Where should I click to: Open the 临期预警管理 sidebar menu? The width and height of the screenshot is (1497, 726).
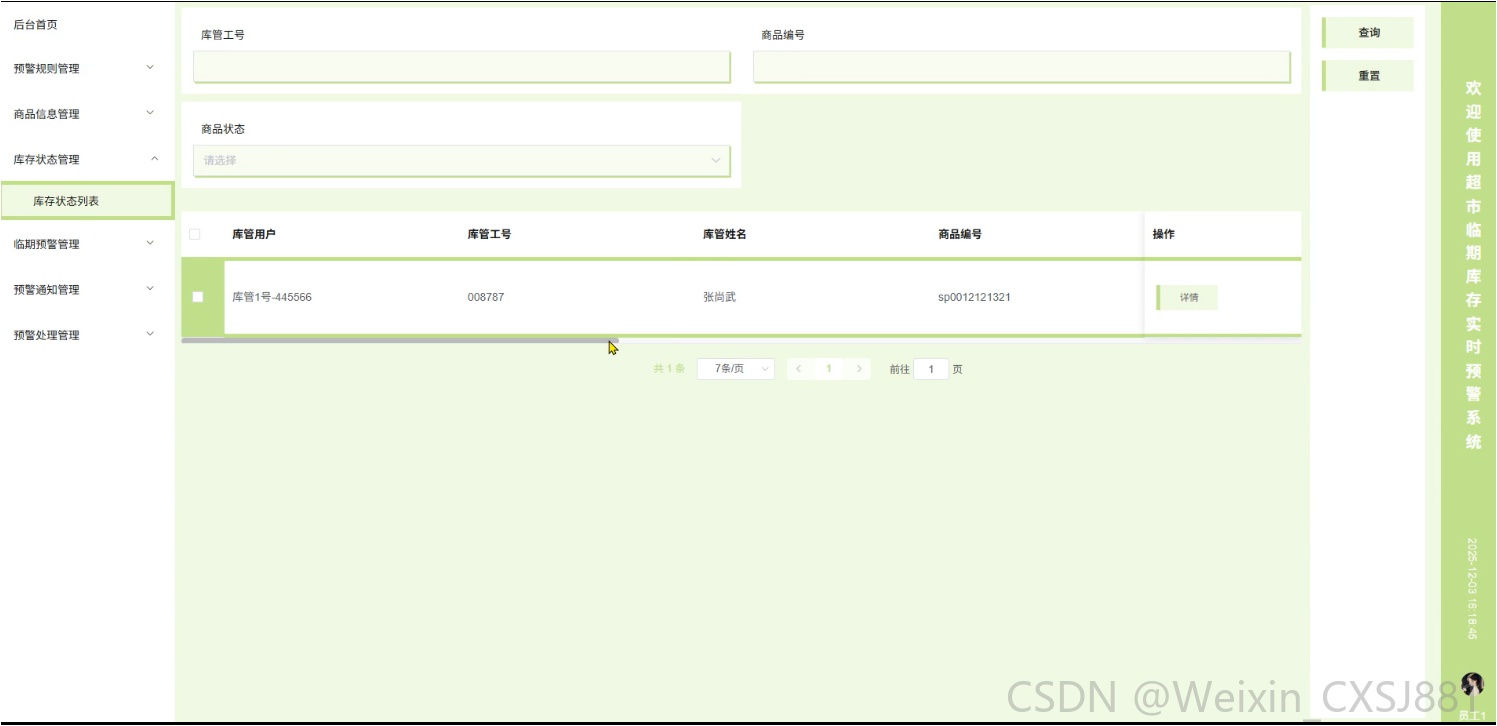tap(87, 244)
